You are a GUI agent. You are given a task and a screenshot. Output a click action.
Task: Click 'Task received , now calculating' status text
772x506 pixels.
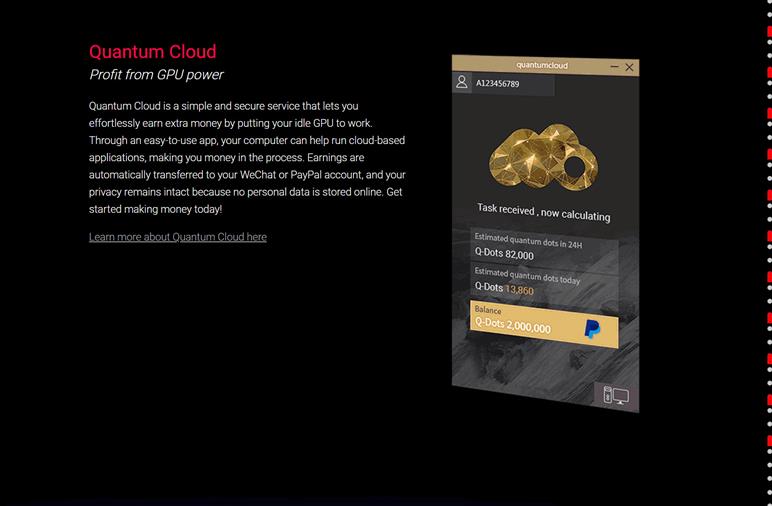544,212
